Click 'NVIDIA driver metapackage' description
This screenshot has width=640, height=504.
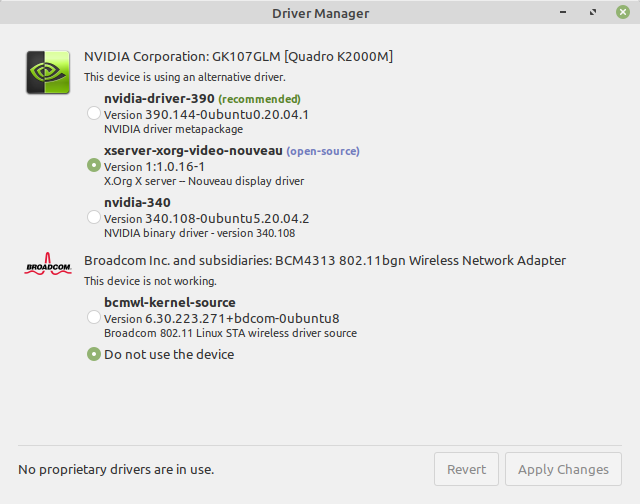point(173,129)
